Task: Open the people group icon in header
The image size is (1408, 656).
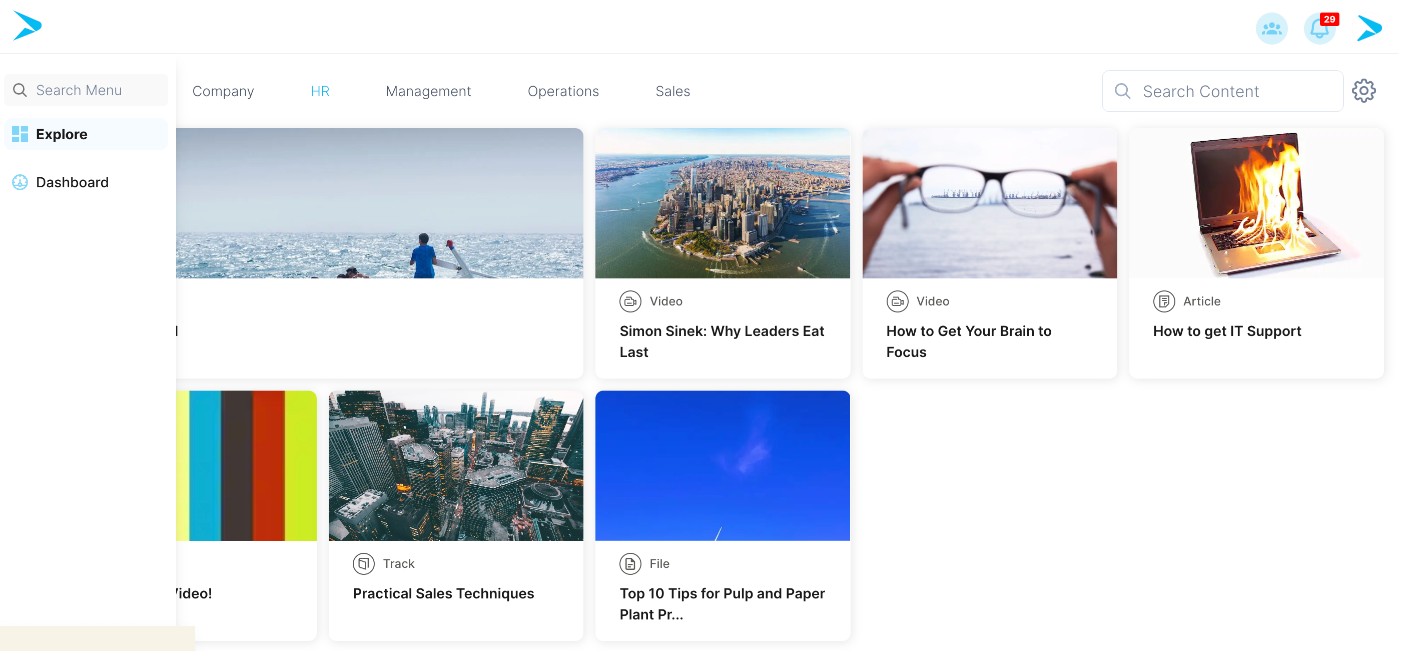Action: (1271, 29)
